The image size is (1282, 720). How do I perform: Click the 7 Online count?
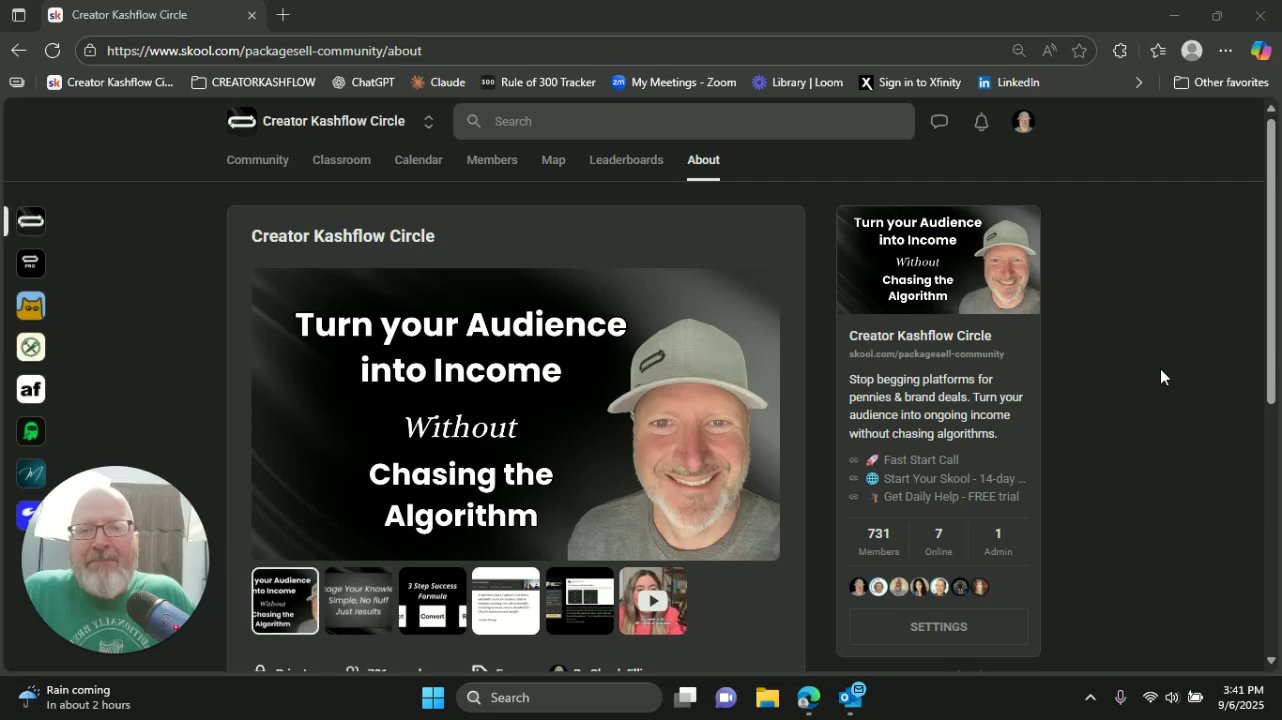938,541
